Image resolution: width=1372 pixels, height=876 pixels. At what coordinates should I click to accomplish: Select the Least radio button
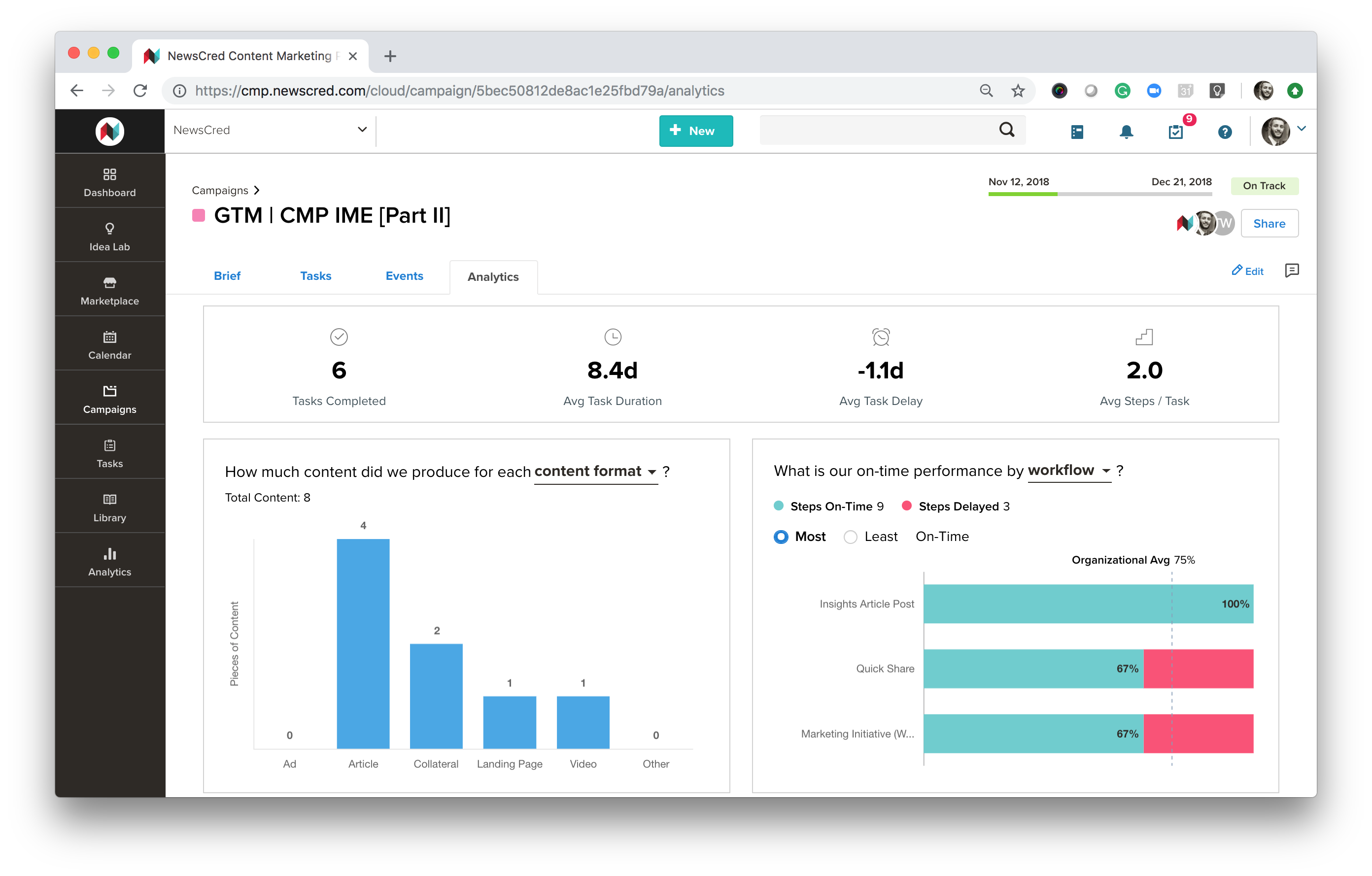click(850, 537)
